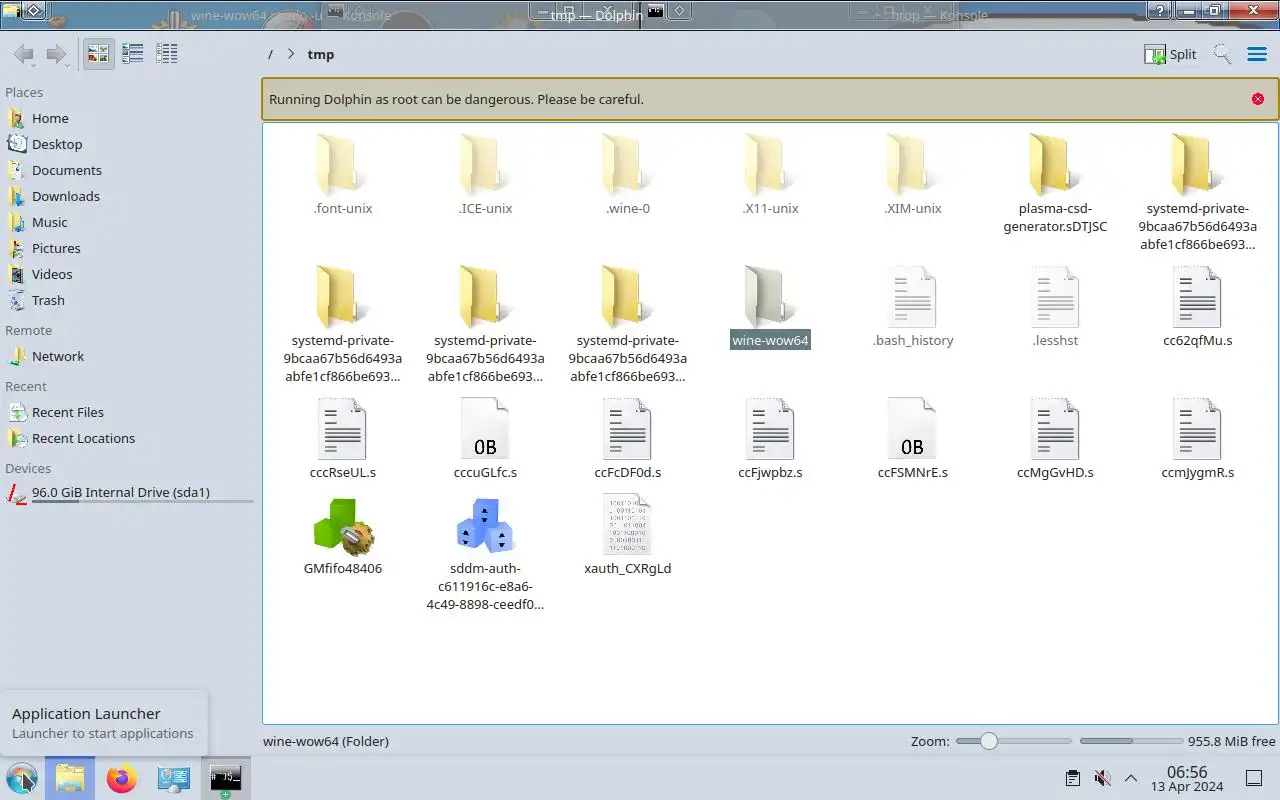Switch to Icons view mode

point(98,54)
